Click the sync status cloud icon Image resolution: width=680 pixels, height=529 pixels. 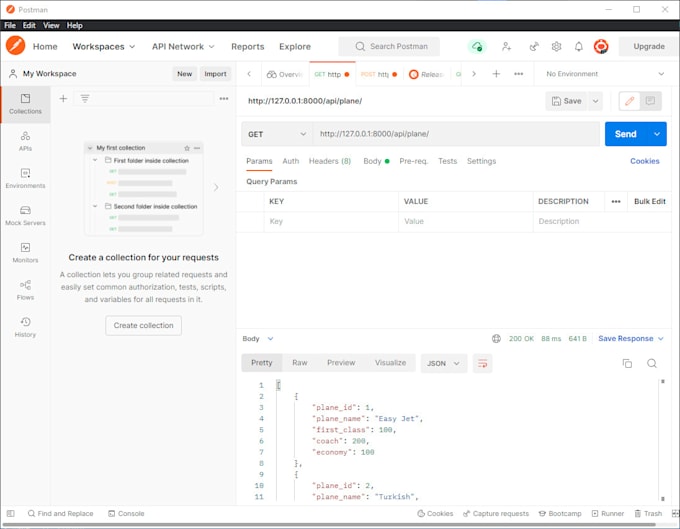click(x=477, y=46)
